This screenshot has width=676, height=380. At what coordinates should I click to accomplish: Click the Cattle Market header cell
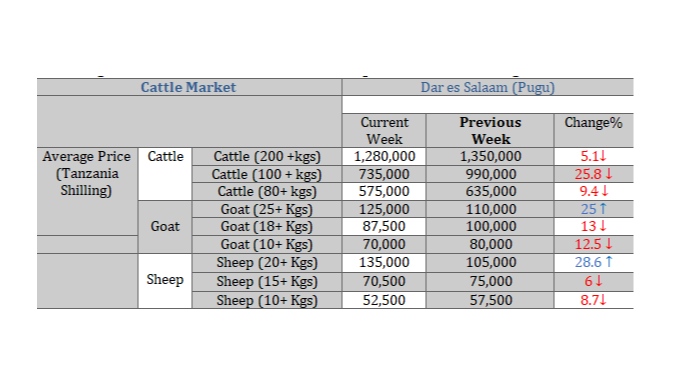click(189, 87)
